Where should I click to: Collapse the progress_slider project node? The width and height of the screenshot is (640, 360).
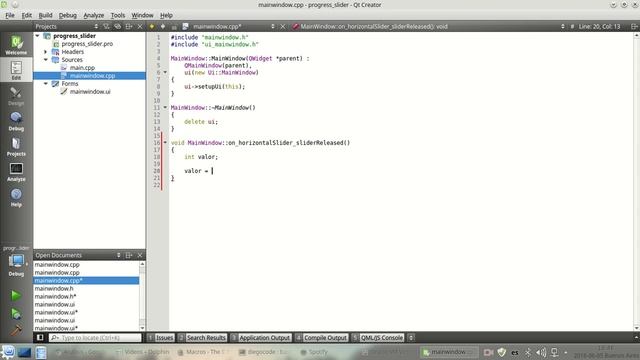point(38,36)
